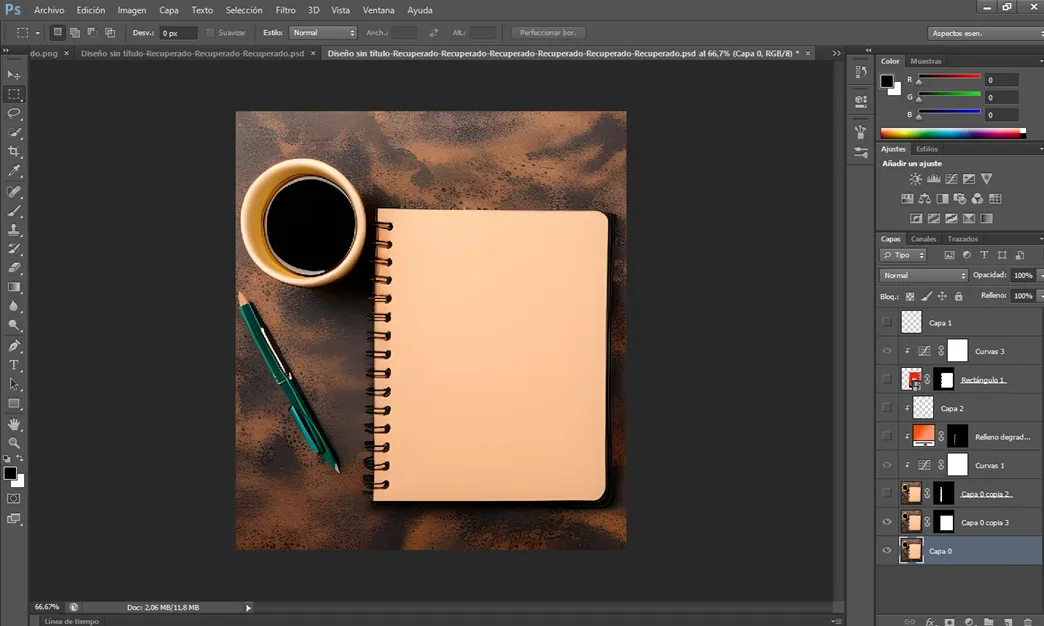Image resolution: width=1044 pixels, height=626 pixels.
Task: Select the Hand tool
Action: (14, 424)
